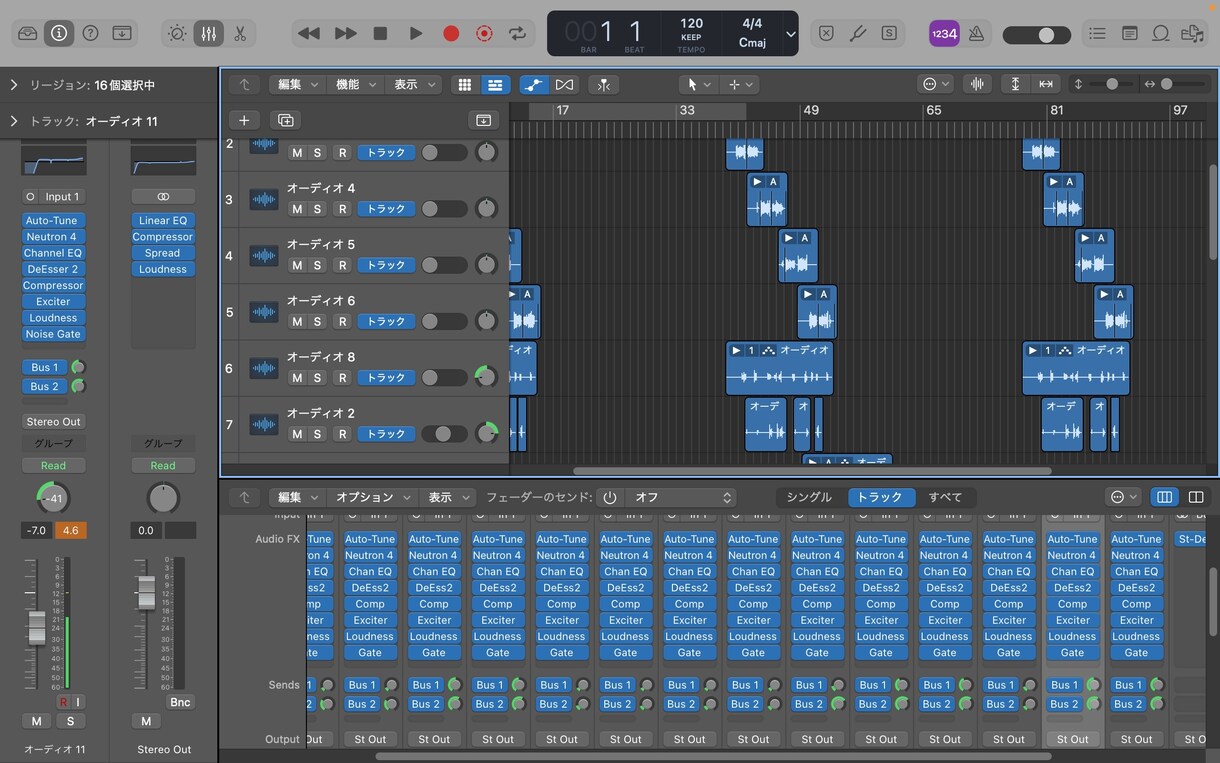Click the Linear EQ plugin slot
The width and height of the screenshot is (1220, 763).
(x=163, y=221)
